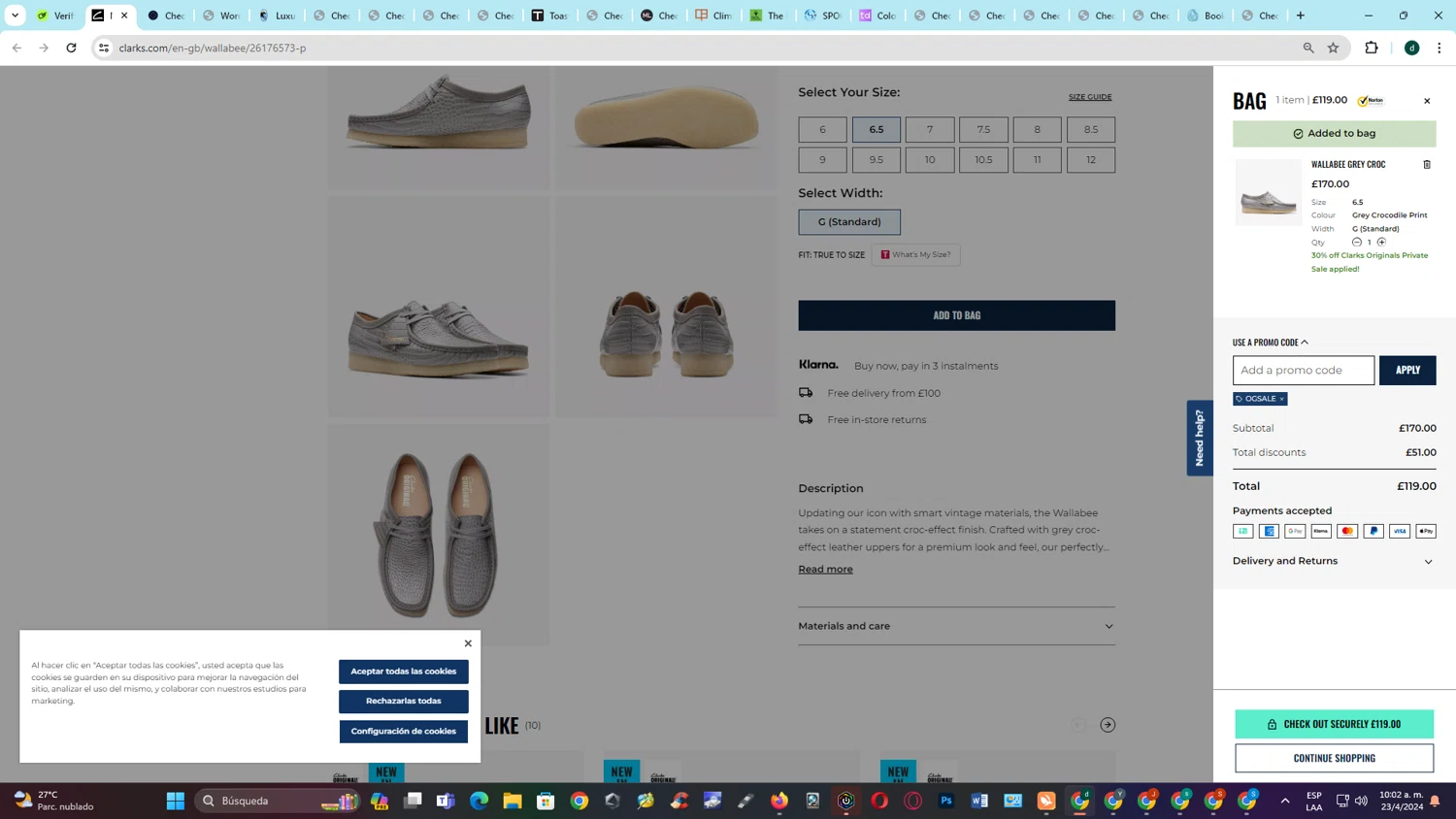Image resolution: width=1456 pixels, height=819 pixels.
Task: Open Photoshop from the taskbar
Action: 946,801
